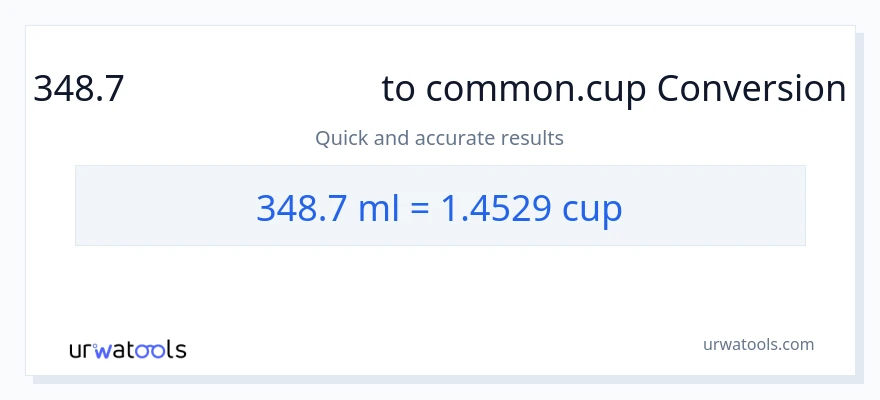The width and height of the screenshot is (880, 400).
Task: Open the urwatools.com link
Action: tap(759, 344)
